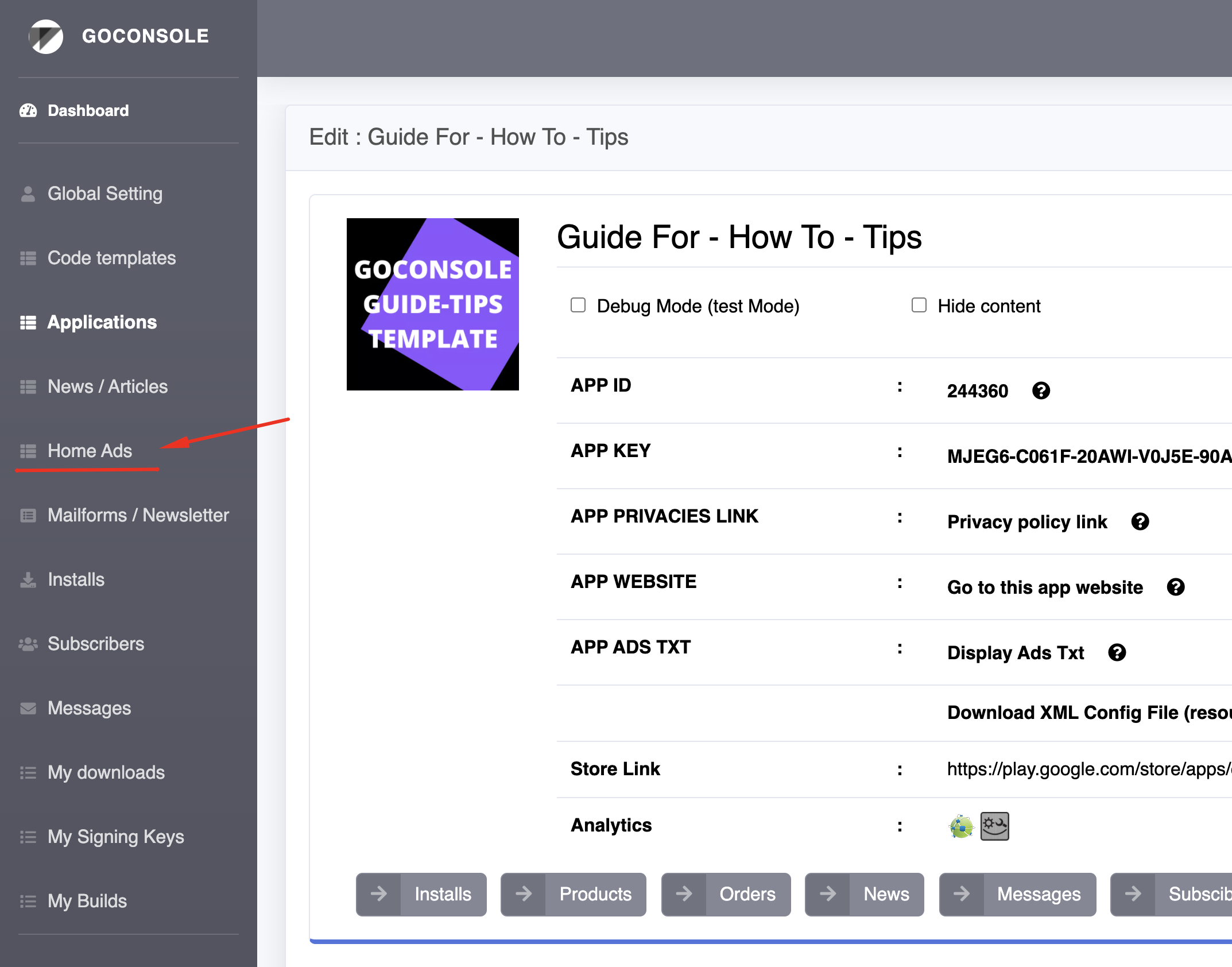Click the GoConsole logo icon
This screenshot has height=967, width=1232.
click(46, 36)
